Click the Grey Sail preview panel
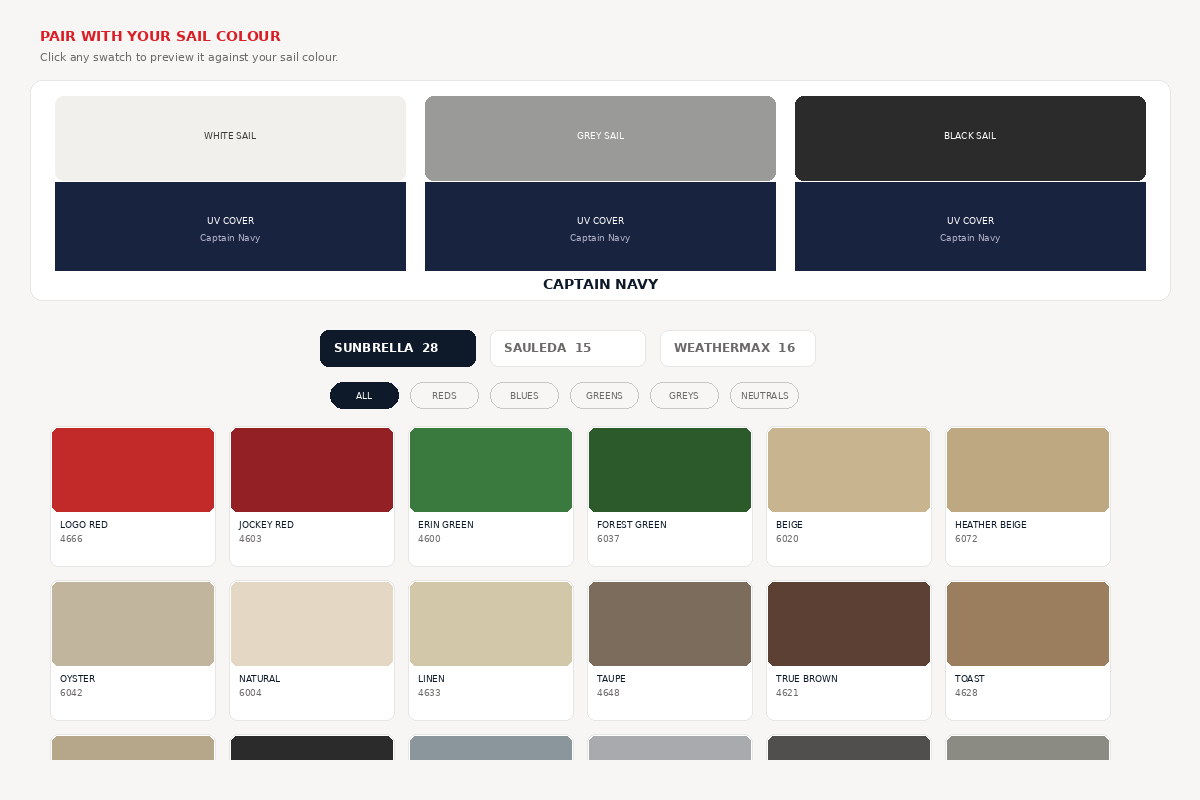 pyautogui.click(x=600, y=138)
